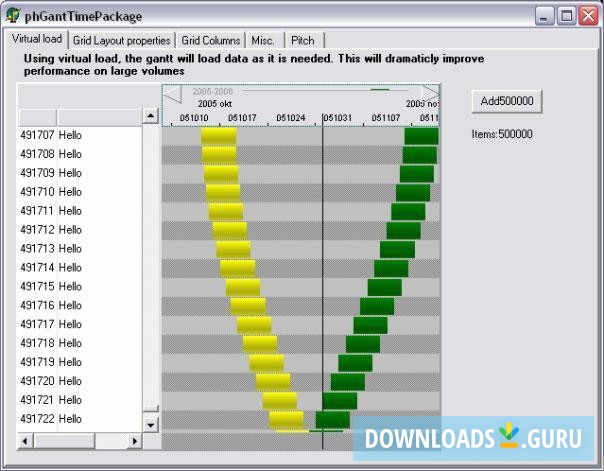Maximize the phGantTimePackage window

click(566, 16)
